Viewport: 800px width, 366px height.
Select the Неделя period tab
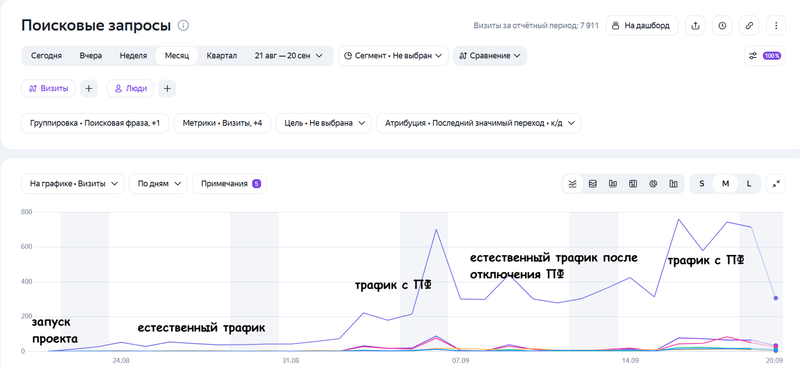tap(133, 56)
